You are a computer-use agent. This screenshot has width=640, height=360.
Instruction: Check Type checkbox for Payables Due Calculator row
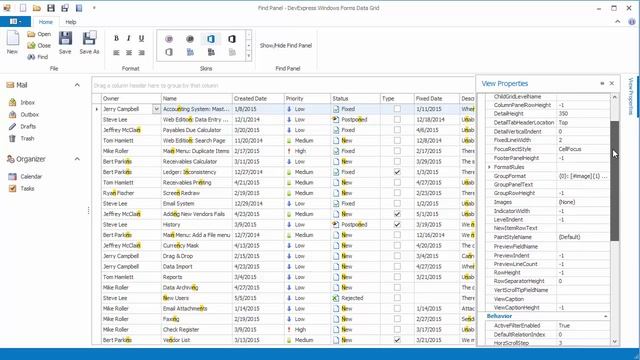[397, 130]
